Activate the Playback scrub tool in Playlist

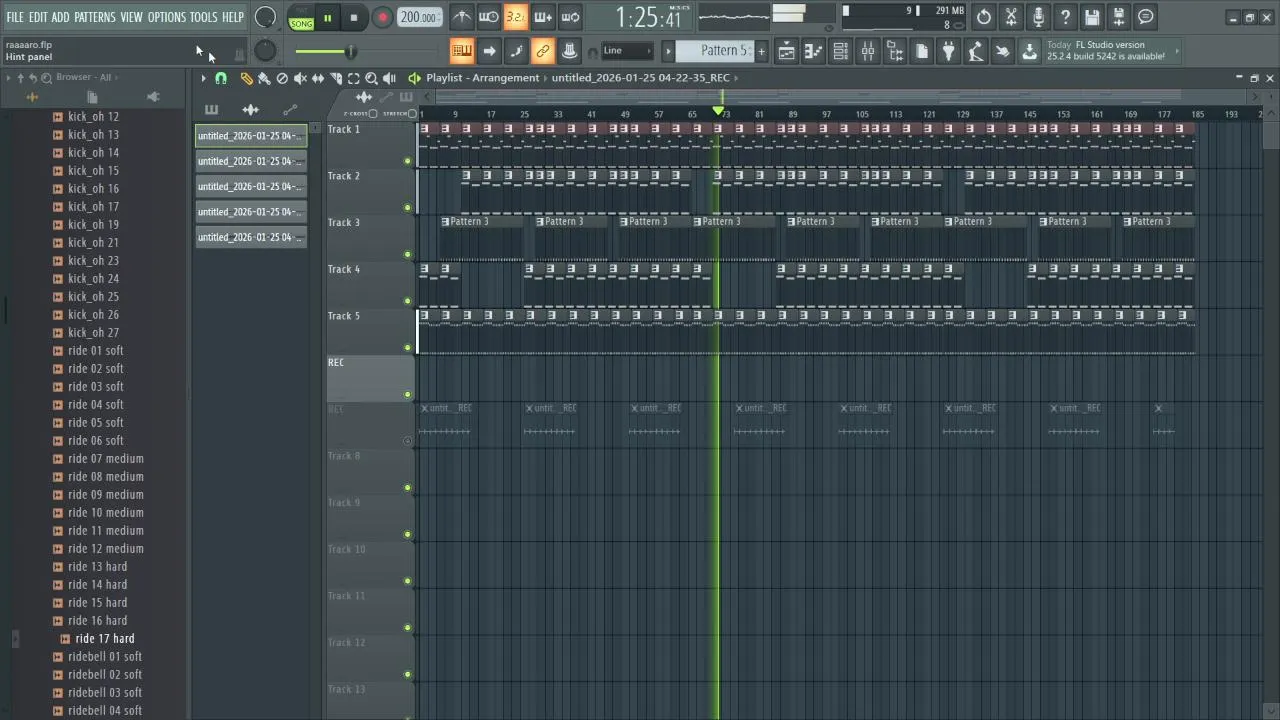click(x=389, y=78)
